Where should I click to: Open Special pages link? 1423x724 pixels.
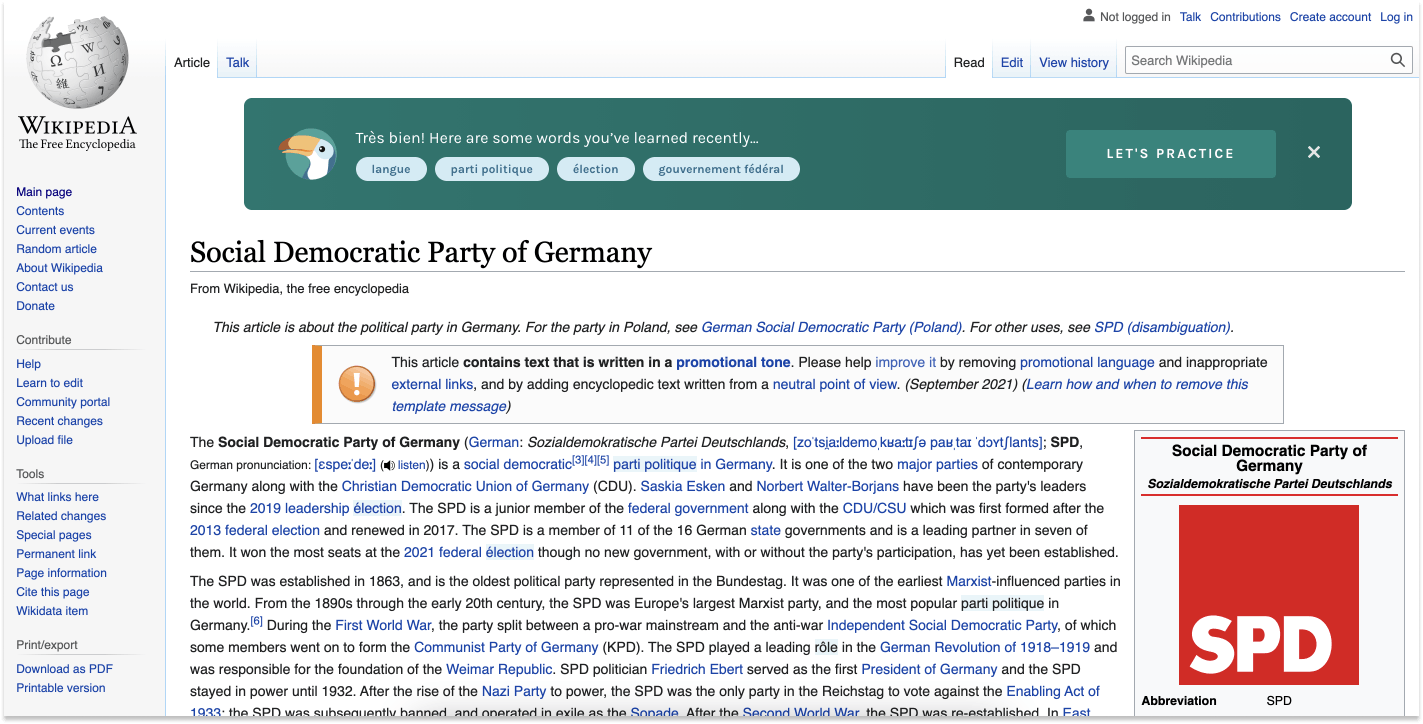pos(53,535)
